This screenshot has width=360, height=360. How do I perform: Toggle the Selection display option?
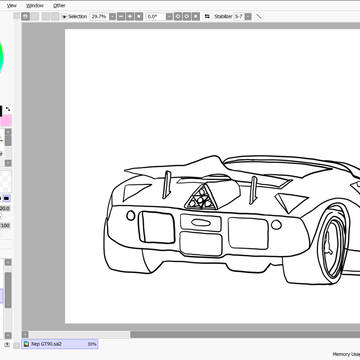75,16
